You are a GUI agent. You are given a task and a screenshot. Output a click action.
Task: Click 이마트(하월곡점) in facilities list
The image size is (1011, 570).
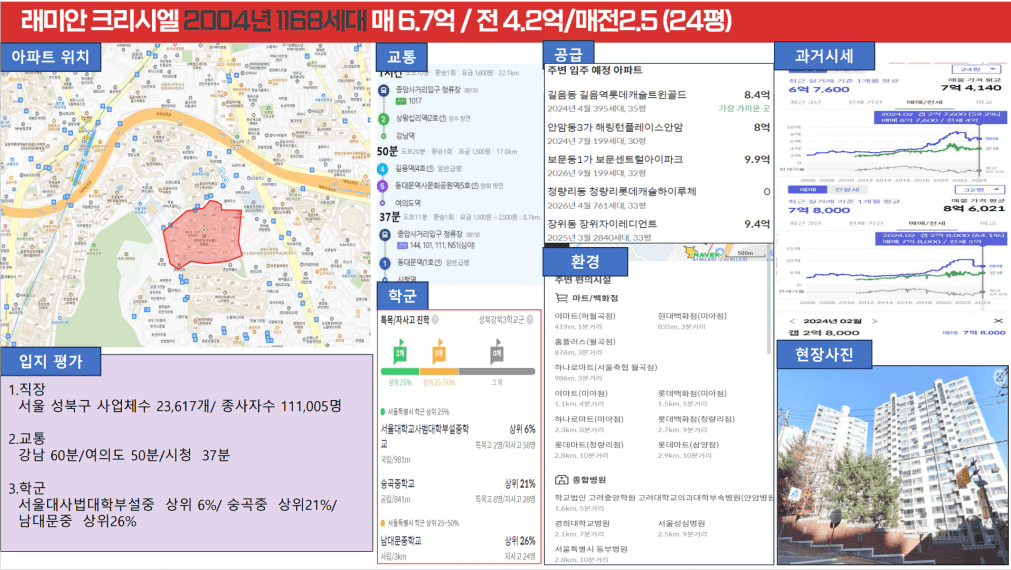(585, 316)
